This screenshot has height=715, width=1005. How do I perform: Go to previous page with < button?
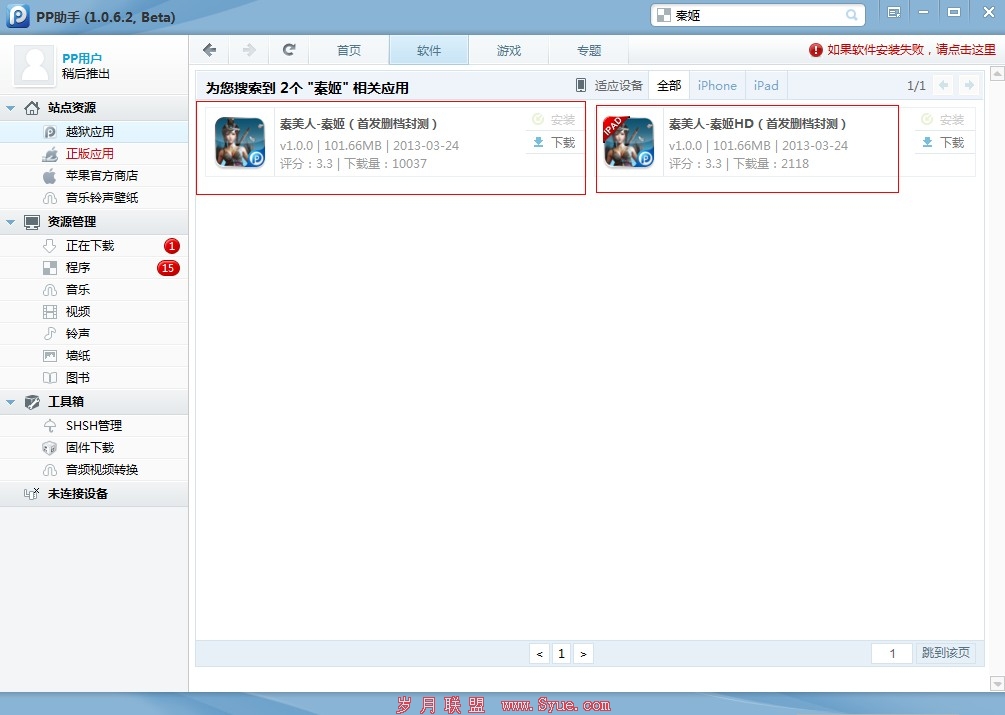tap(540, 653)
